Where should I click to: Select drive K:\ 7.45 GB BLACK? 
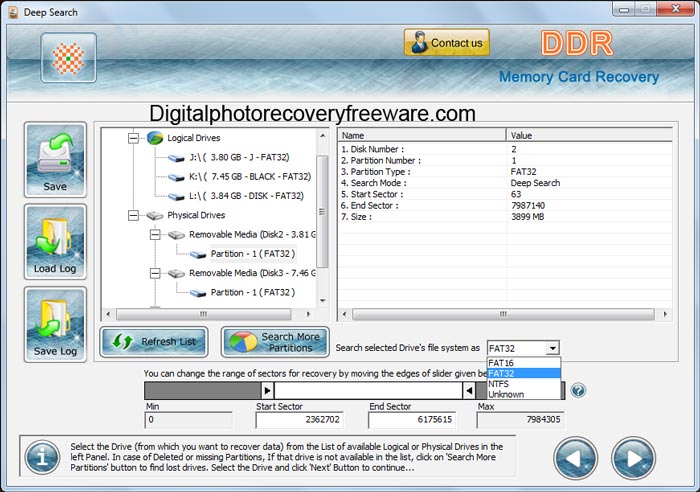coord(250,176)
